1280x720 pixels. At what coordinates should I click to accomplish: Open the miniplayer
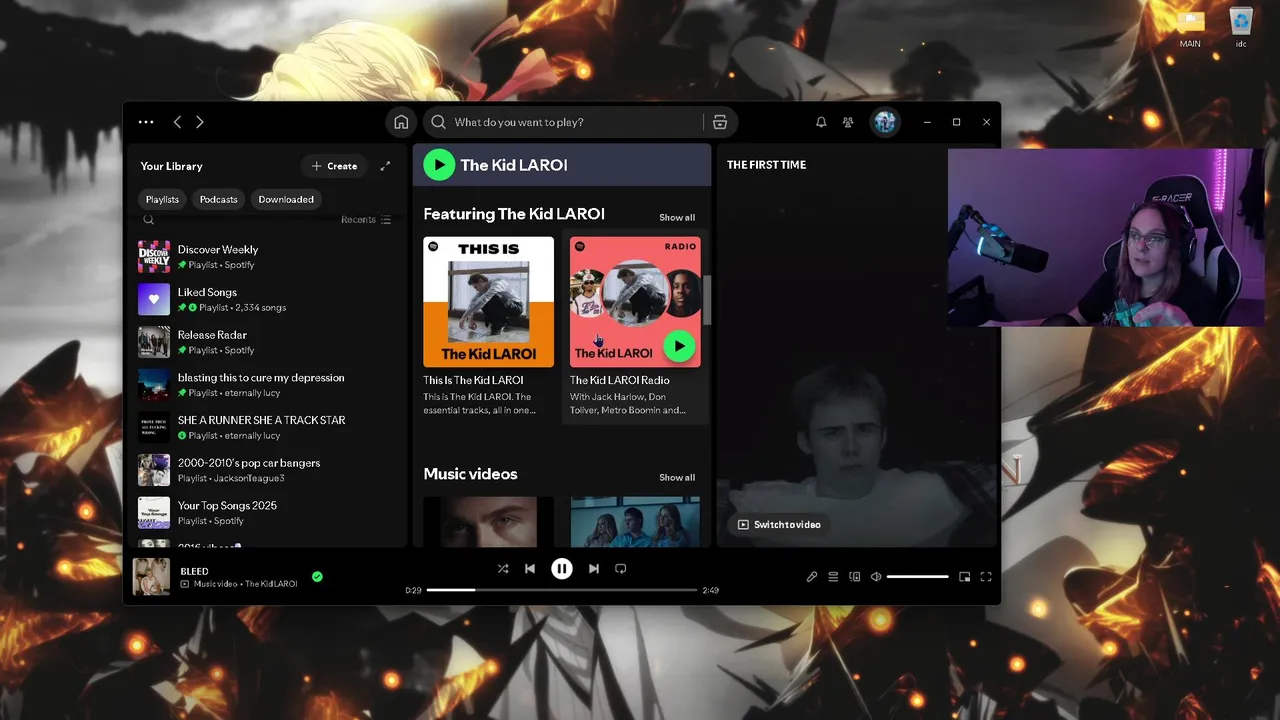point(965,577)
